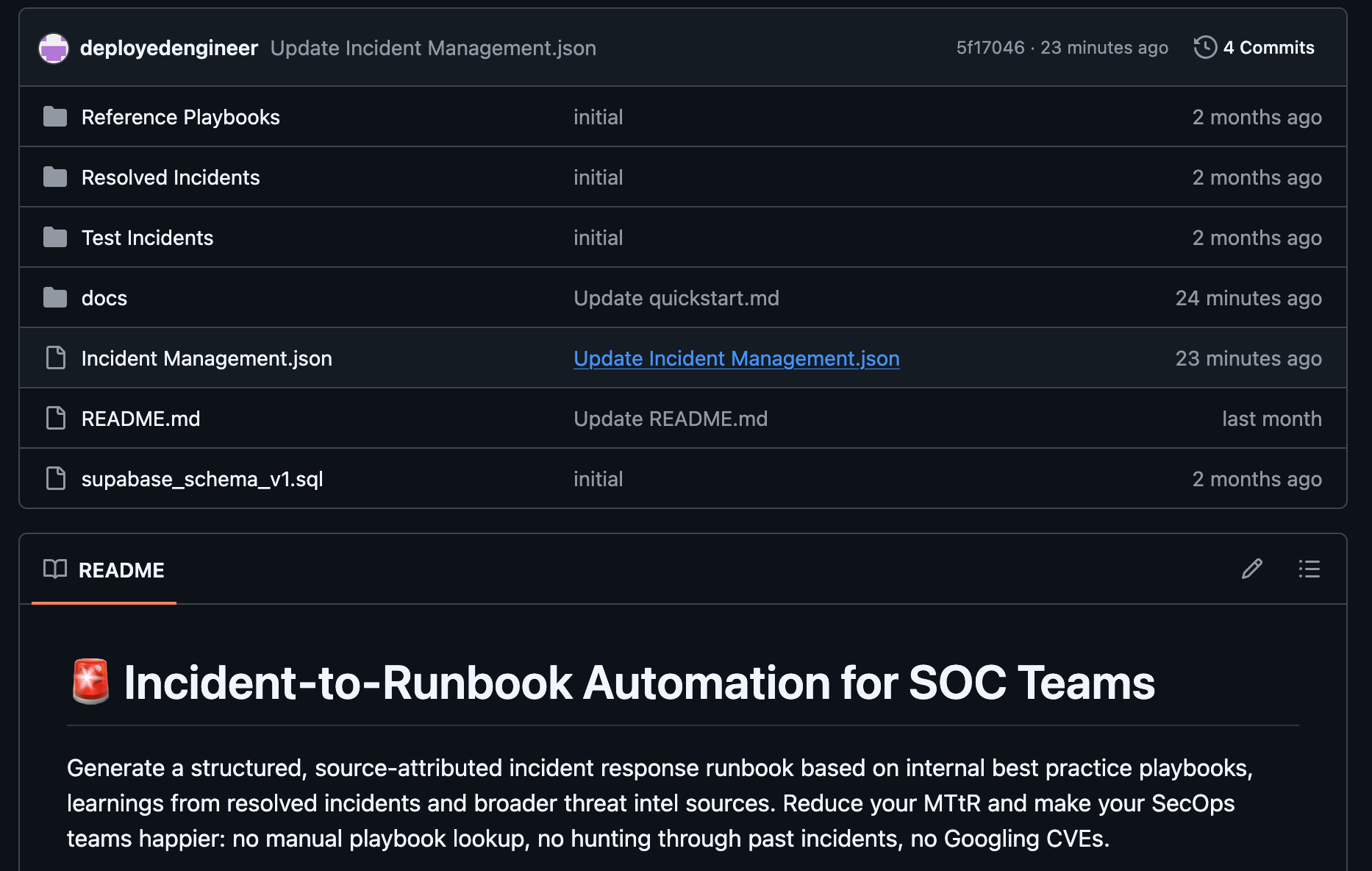Screen dimensions: 1372x871
Task: Open the README.md file
Action: tap(141, 419)
